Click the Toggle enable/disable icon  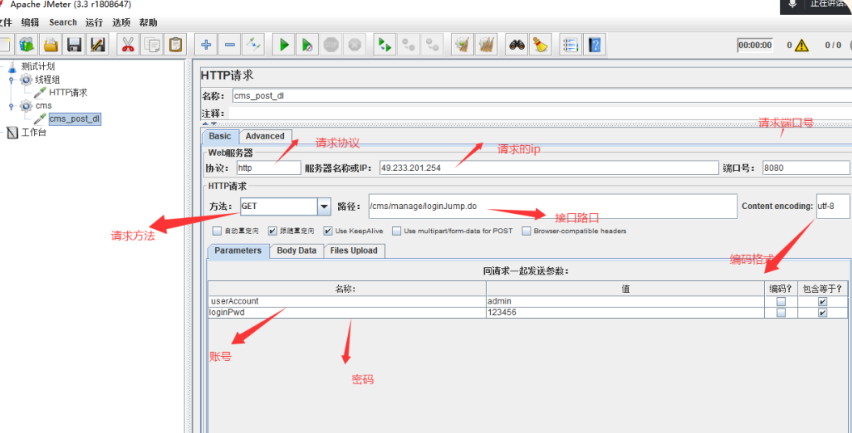(x=253, y=45)
